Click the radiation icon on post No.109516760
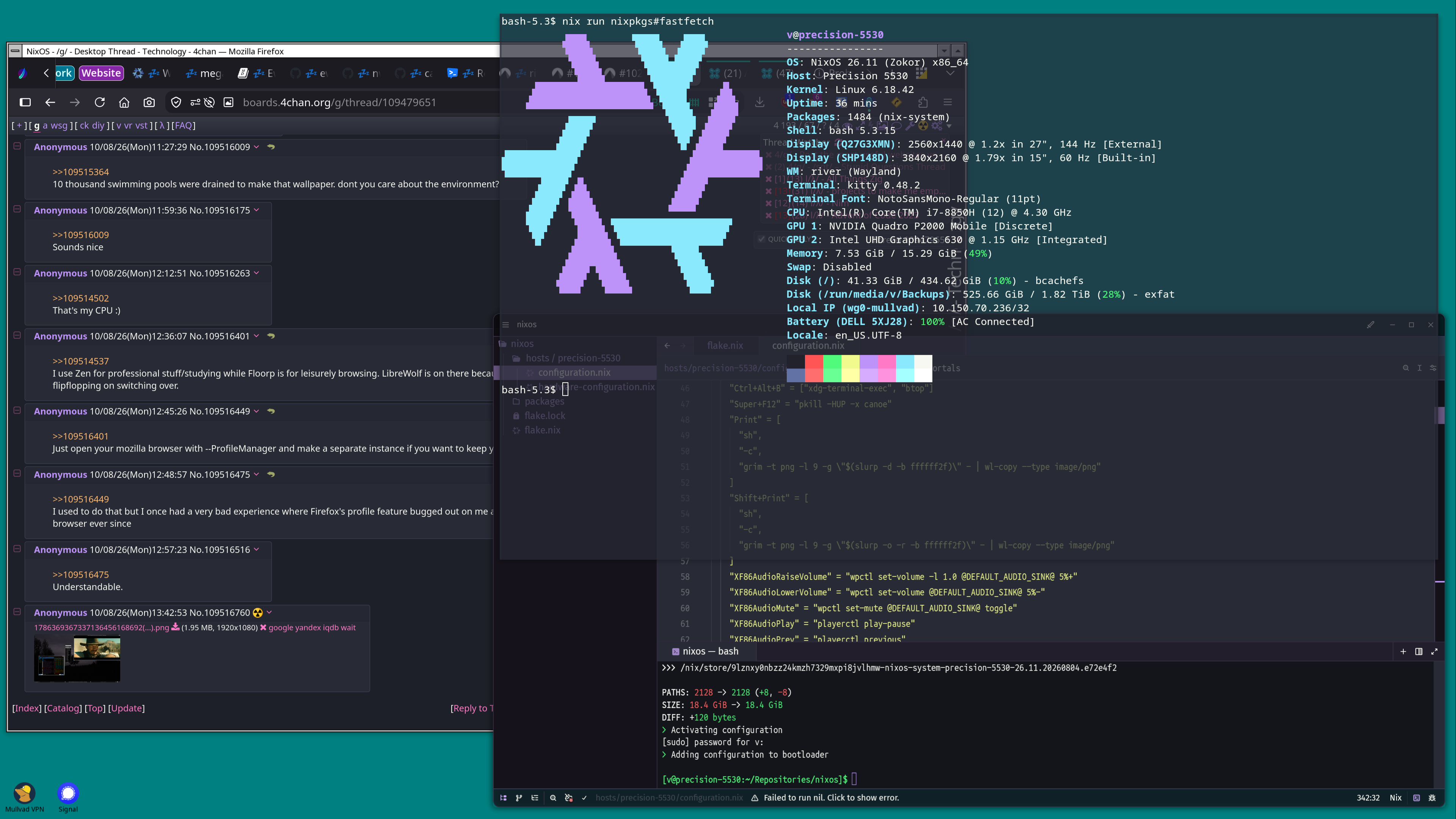Image resolution: width=1456 pixels, height=819 pixels. 258,613
